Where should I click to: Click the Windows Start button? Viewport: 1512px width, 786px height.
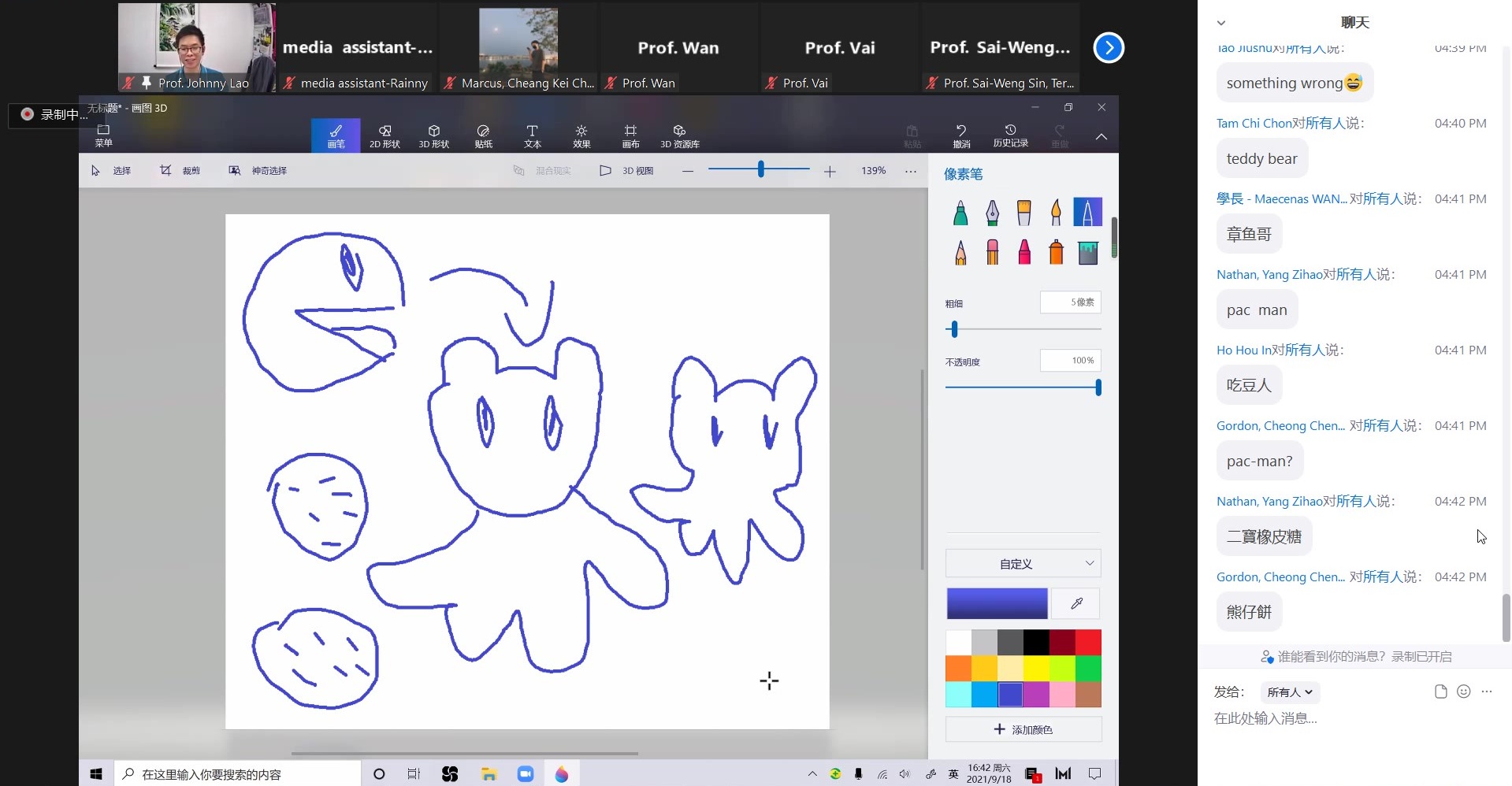click(x=96, y=774)
